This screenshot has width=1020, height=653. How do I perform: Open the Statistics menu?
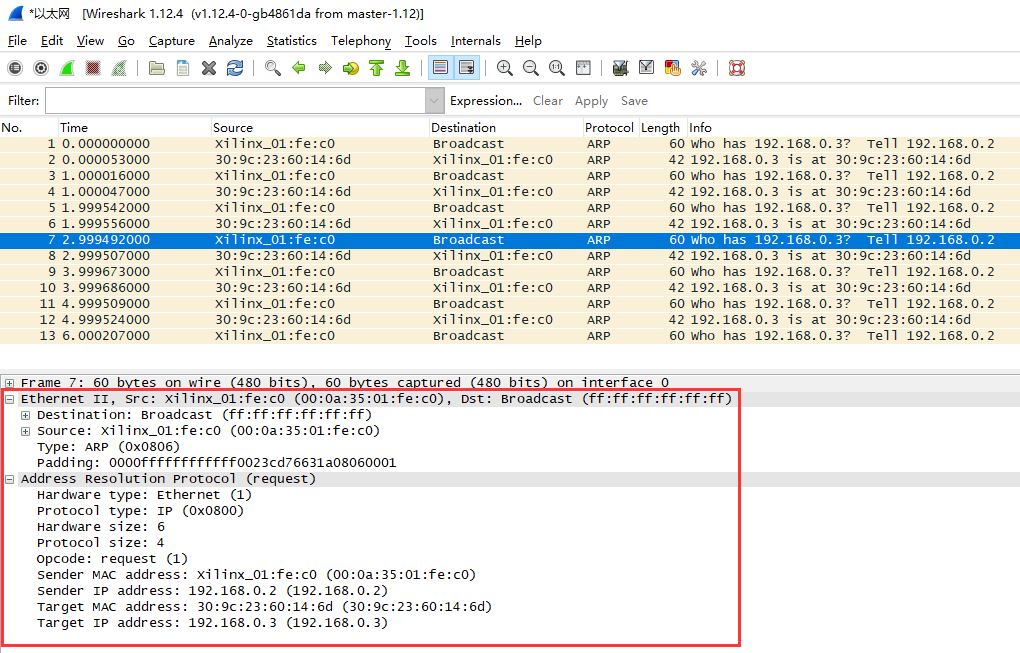point(291,41)
